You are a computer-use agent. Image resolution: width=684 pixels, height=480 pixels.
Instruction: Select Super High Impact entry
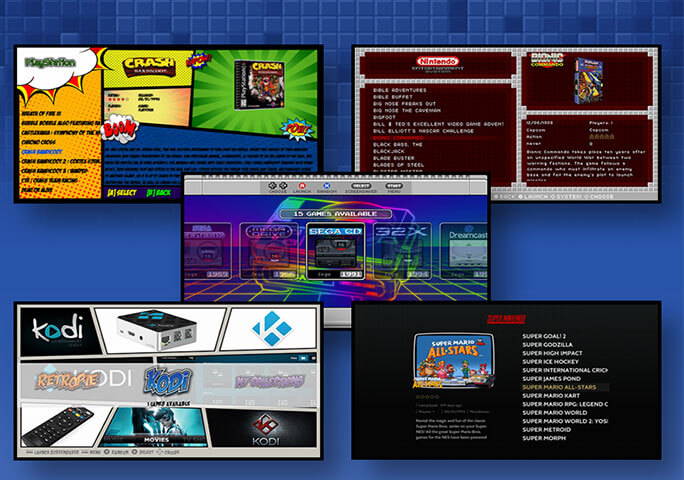552,353
